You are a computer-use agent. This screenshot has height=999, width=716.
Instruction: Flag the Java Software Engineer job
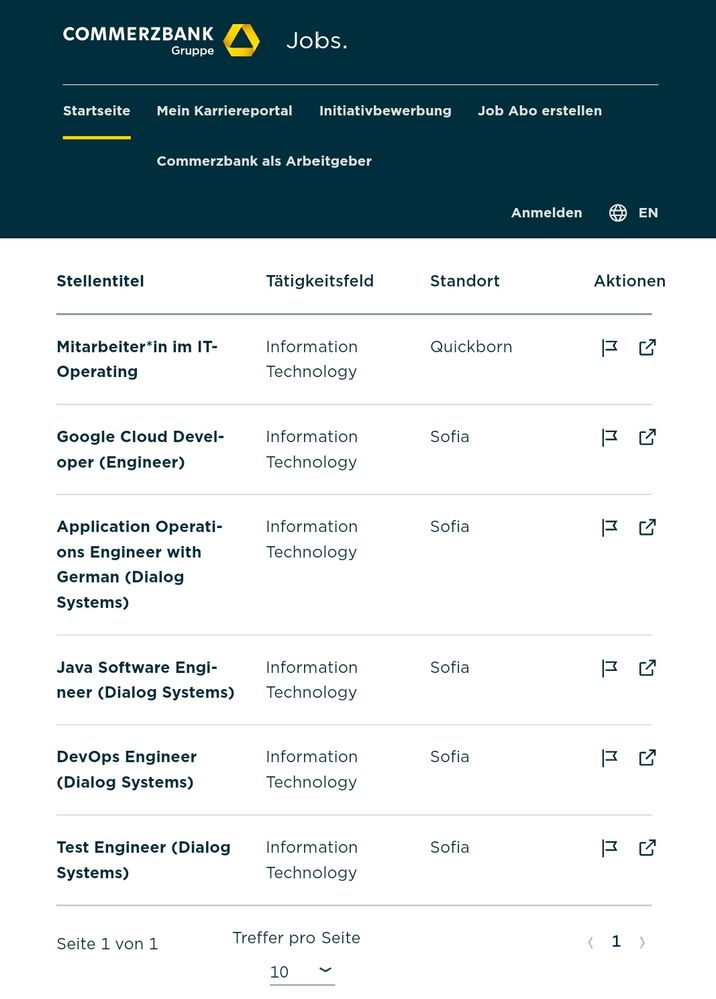pyautogui.click(x=610, y=668)
